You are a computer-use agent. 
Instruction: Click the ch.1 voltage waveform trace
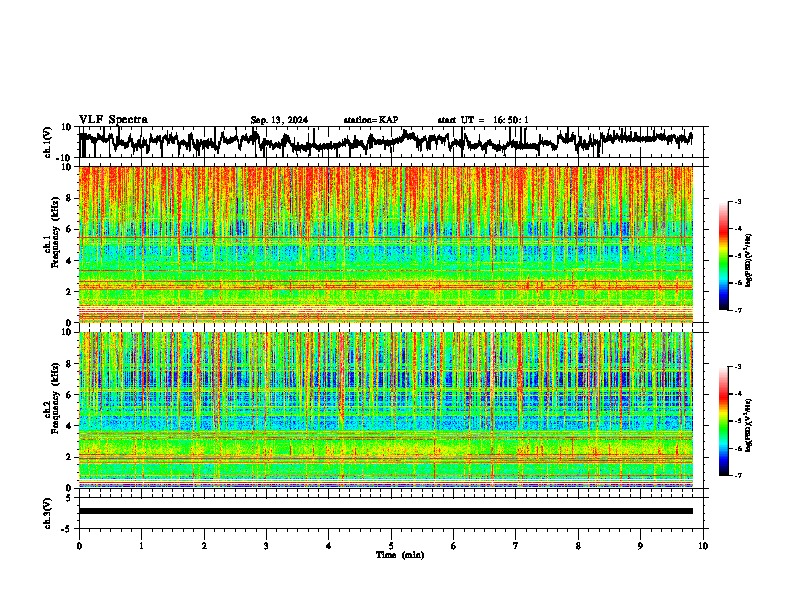tap(385, 141)
